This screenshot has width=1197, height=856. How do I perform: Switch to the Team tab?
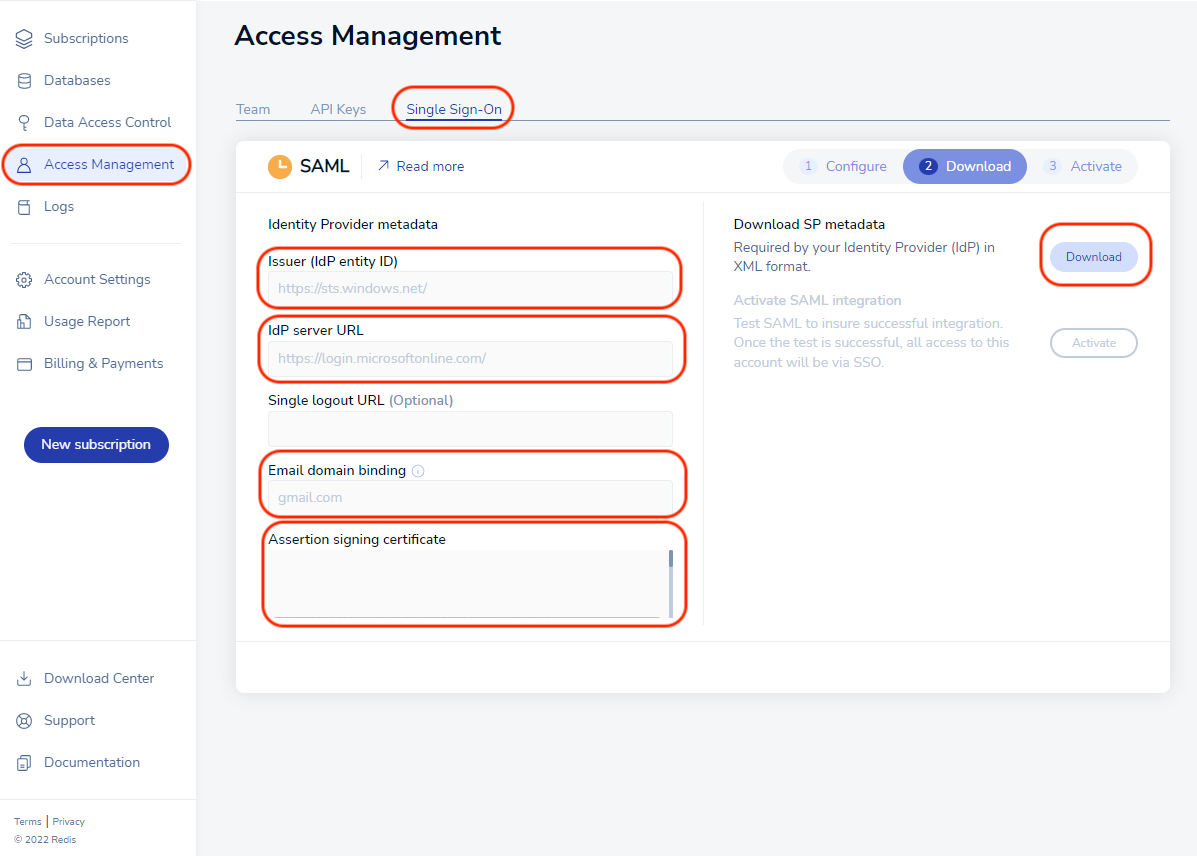253,109
